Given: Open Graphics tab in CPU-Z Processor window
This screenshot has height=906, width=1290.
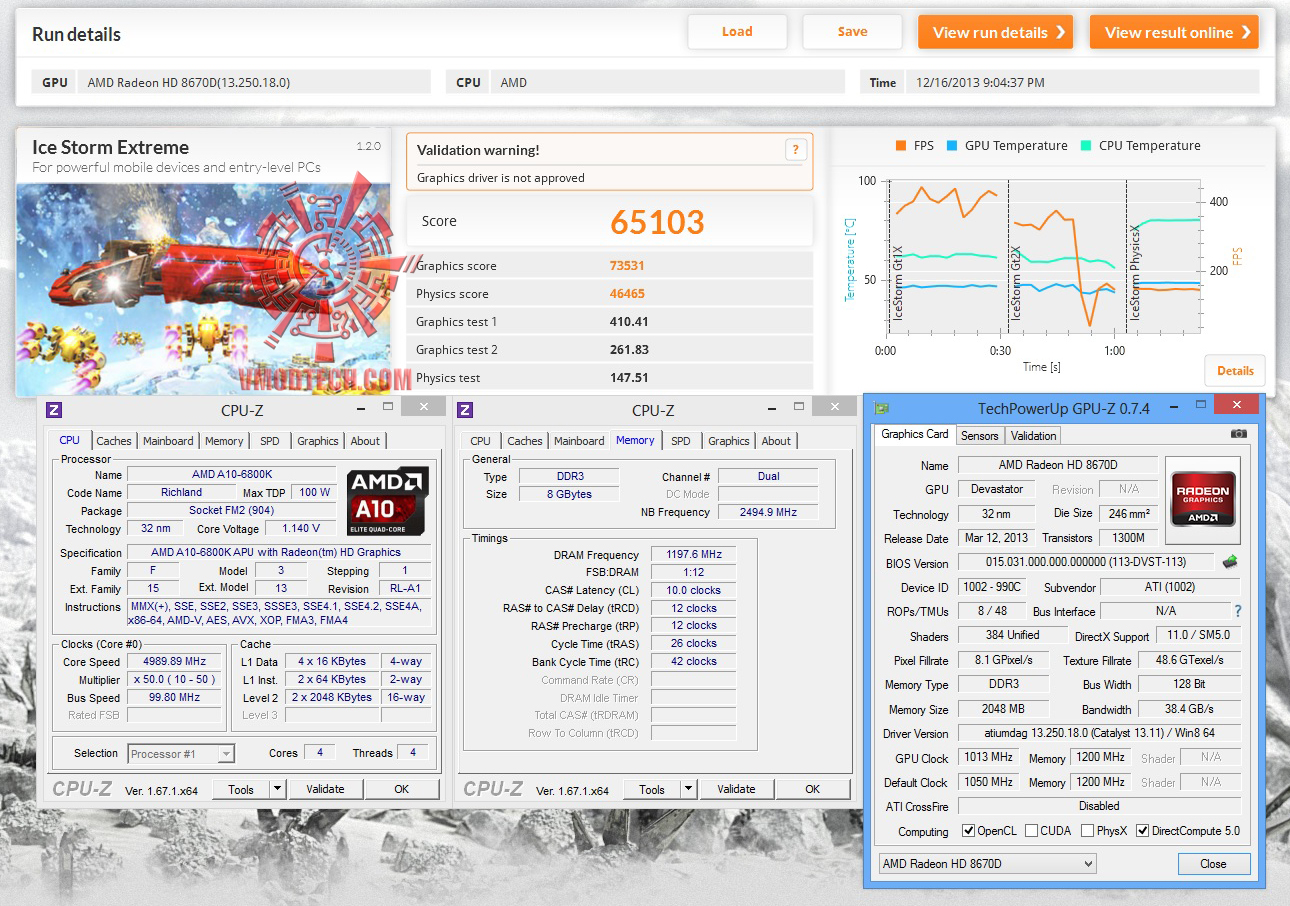Looking at the screenshot, I should 318,441.
